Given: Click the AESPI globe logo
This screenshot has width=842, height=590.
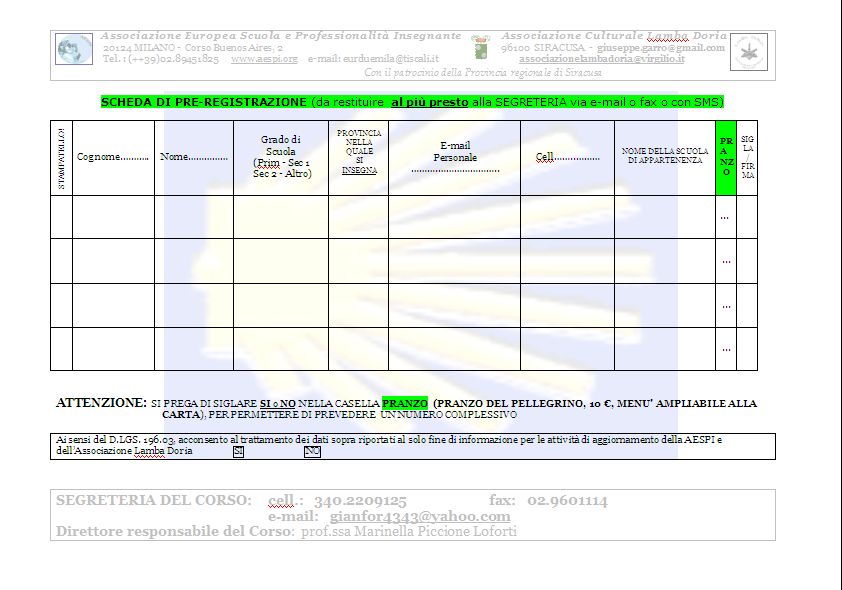Looking at the screenshot, I should 74,49.
